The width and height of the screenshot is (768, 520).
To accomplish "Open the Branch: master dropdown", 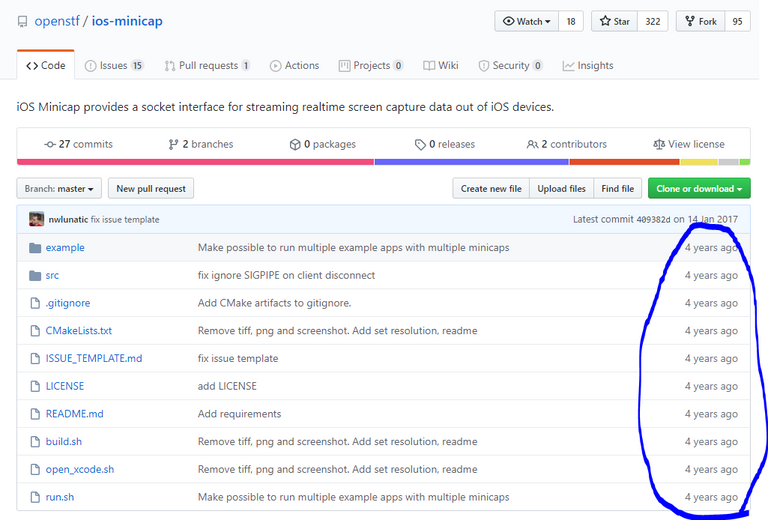I will click(59, 189).
